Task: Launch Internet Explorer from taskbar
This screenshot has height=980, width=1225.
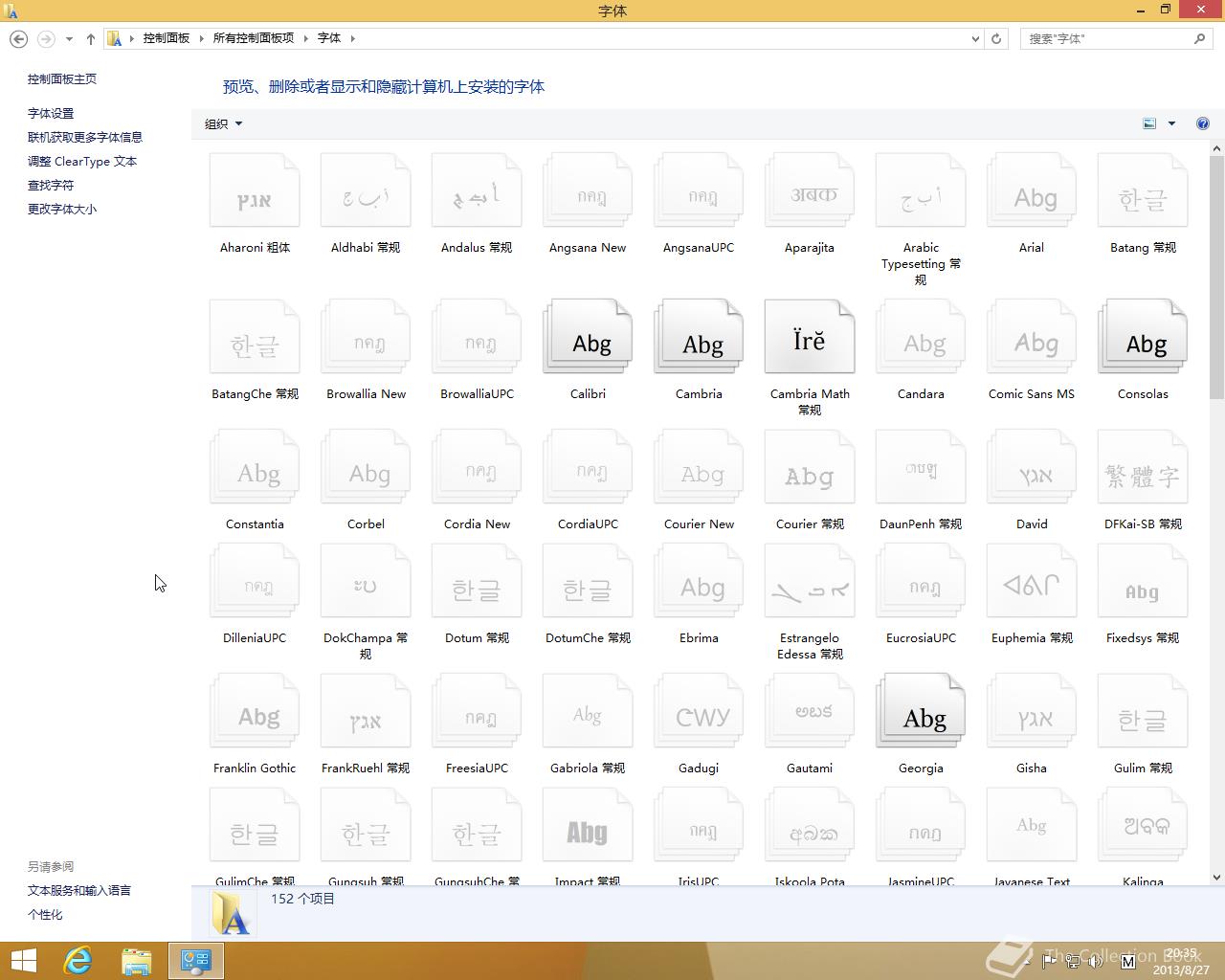Action: (x=78, y=961)
